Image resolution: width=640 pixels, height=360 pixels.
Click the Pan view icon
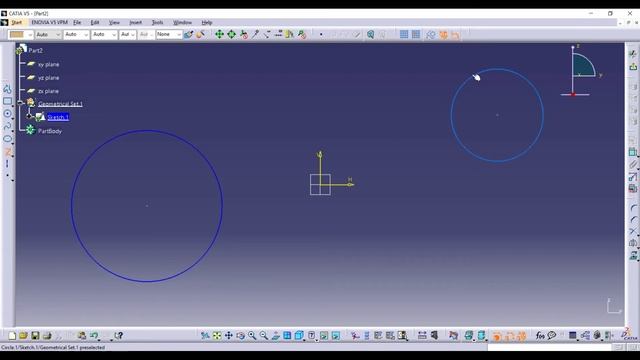(229, 336)
